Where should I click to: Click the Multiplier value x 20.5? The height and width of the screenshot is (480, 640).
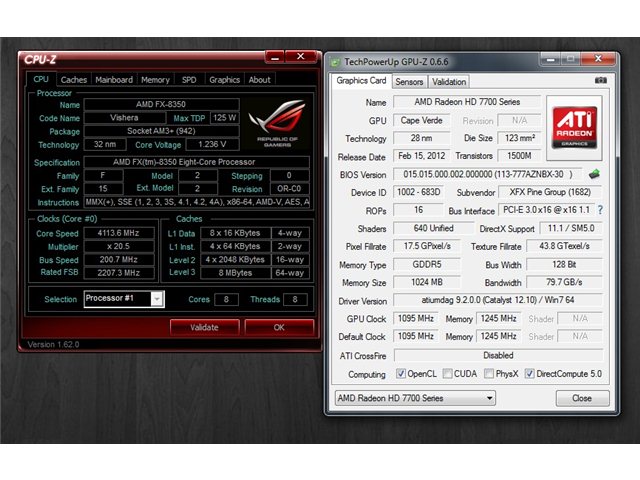pyautogui.click(x=118, y=247)
